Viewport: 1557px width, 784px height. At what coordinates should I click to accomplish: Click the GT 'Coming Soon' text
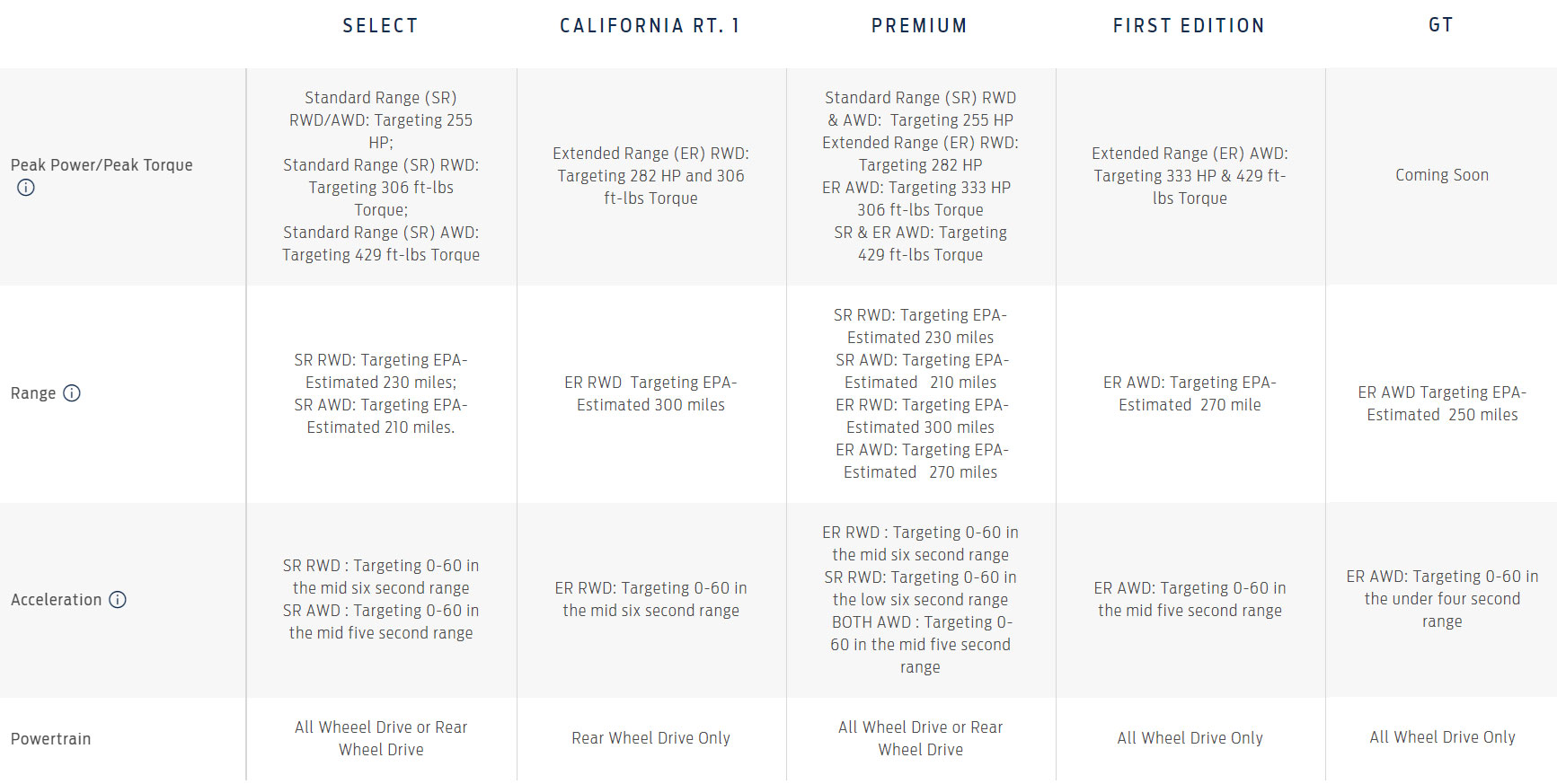point(1441,175)
